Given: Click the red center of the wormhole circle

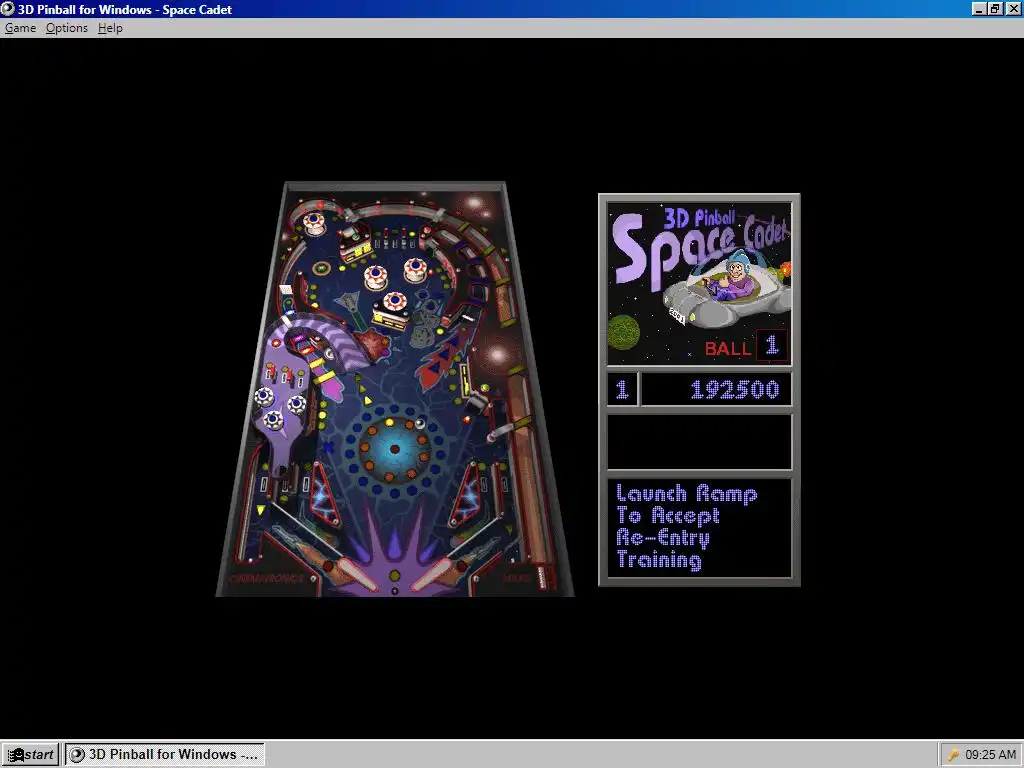Looking at the screenshot, I should (394, 449).
